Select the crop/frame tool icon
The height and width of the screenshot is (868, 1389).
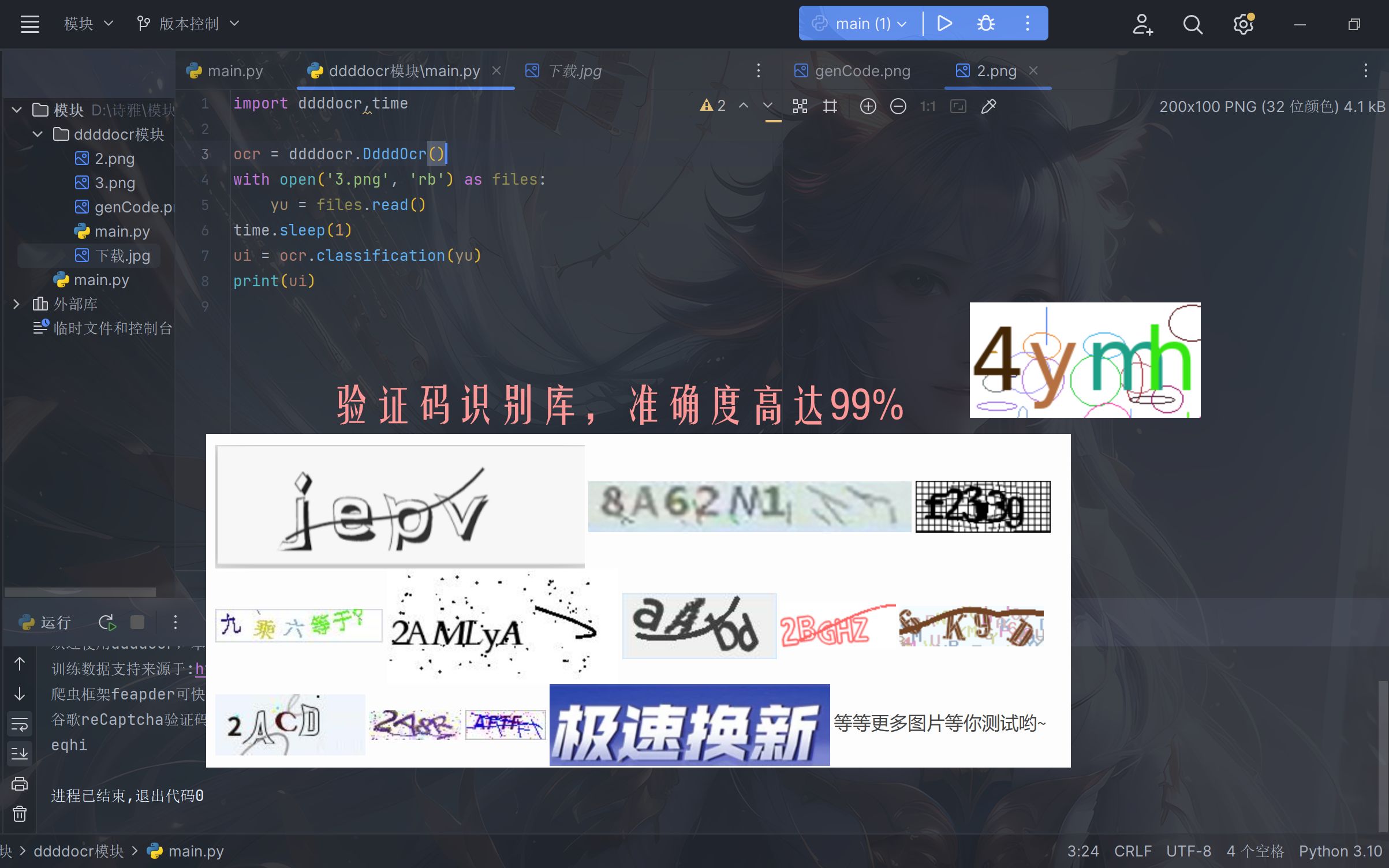829,106
